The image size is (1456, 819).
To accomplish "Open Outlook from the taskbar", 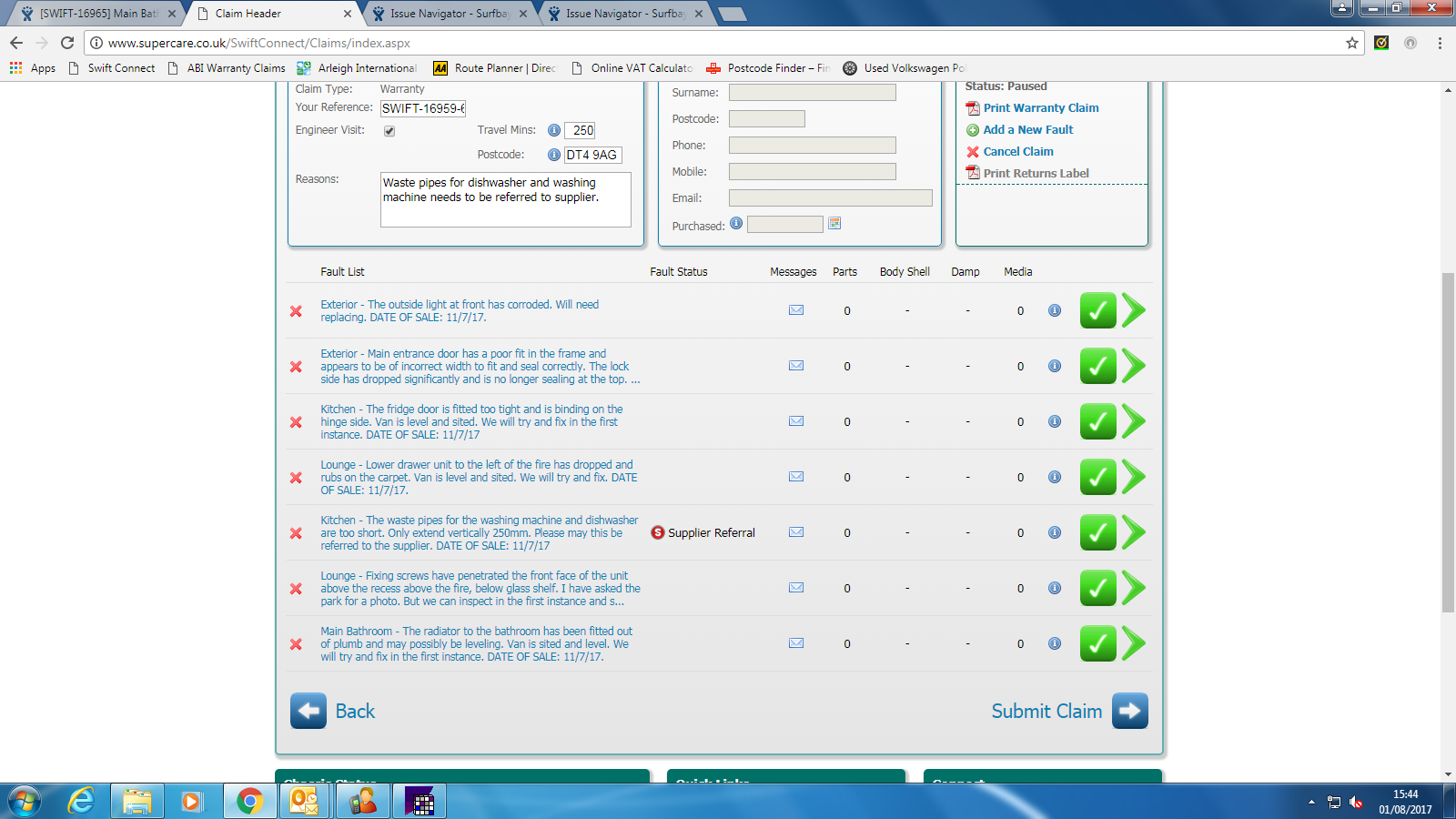I will pos(305,802).
